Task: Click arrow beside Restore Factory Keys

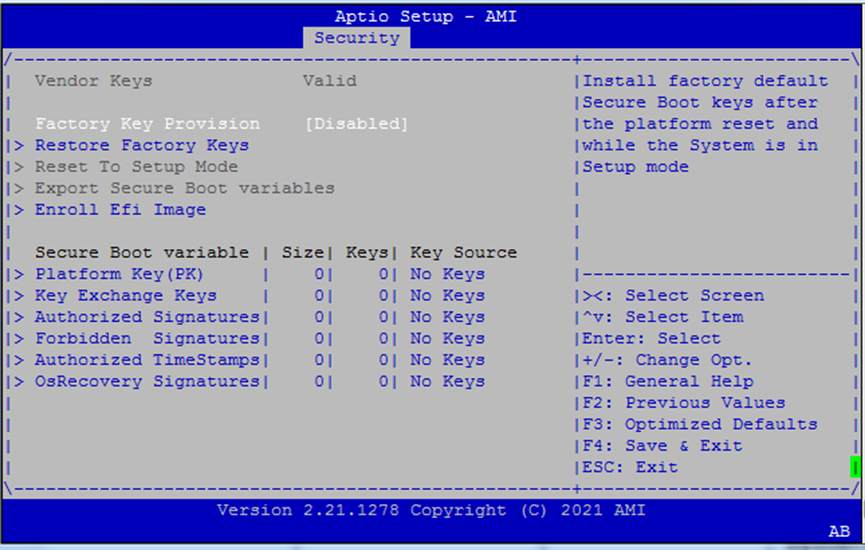Action: [x=19, y=145]
